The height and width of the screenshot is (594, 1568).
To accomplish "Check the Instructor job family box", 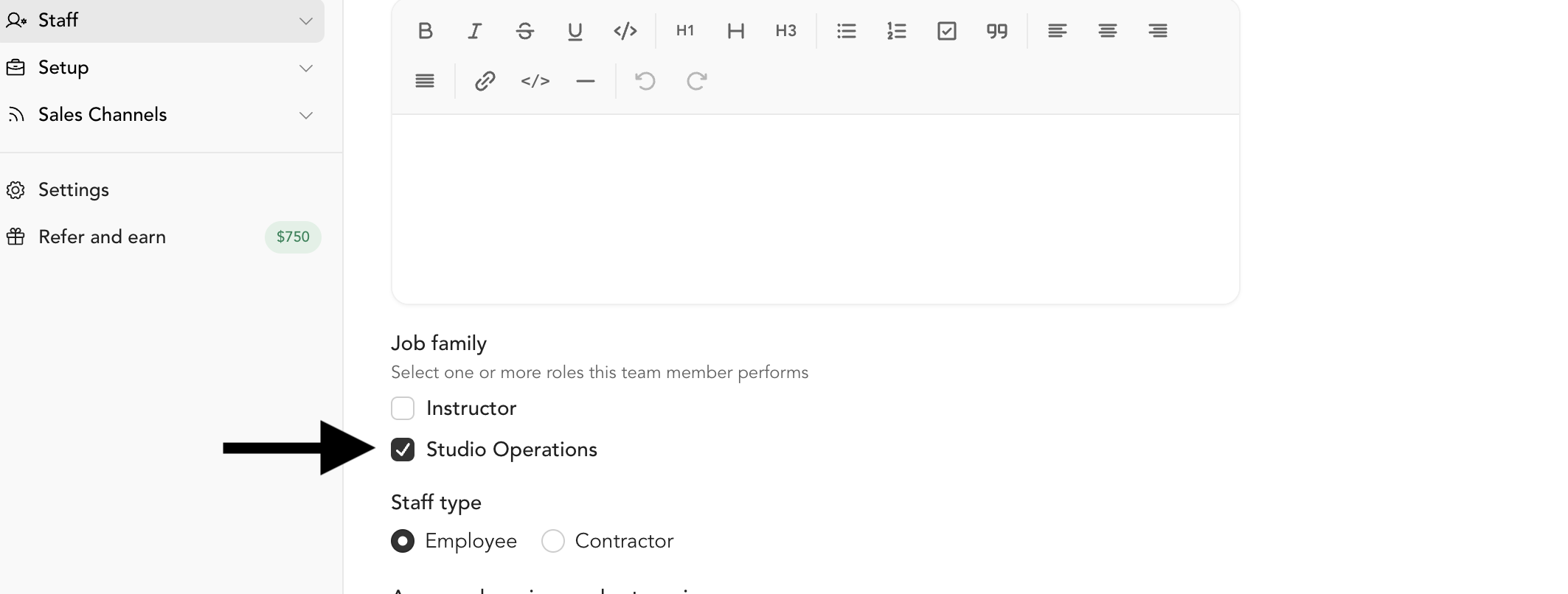I will pos(403,408).
